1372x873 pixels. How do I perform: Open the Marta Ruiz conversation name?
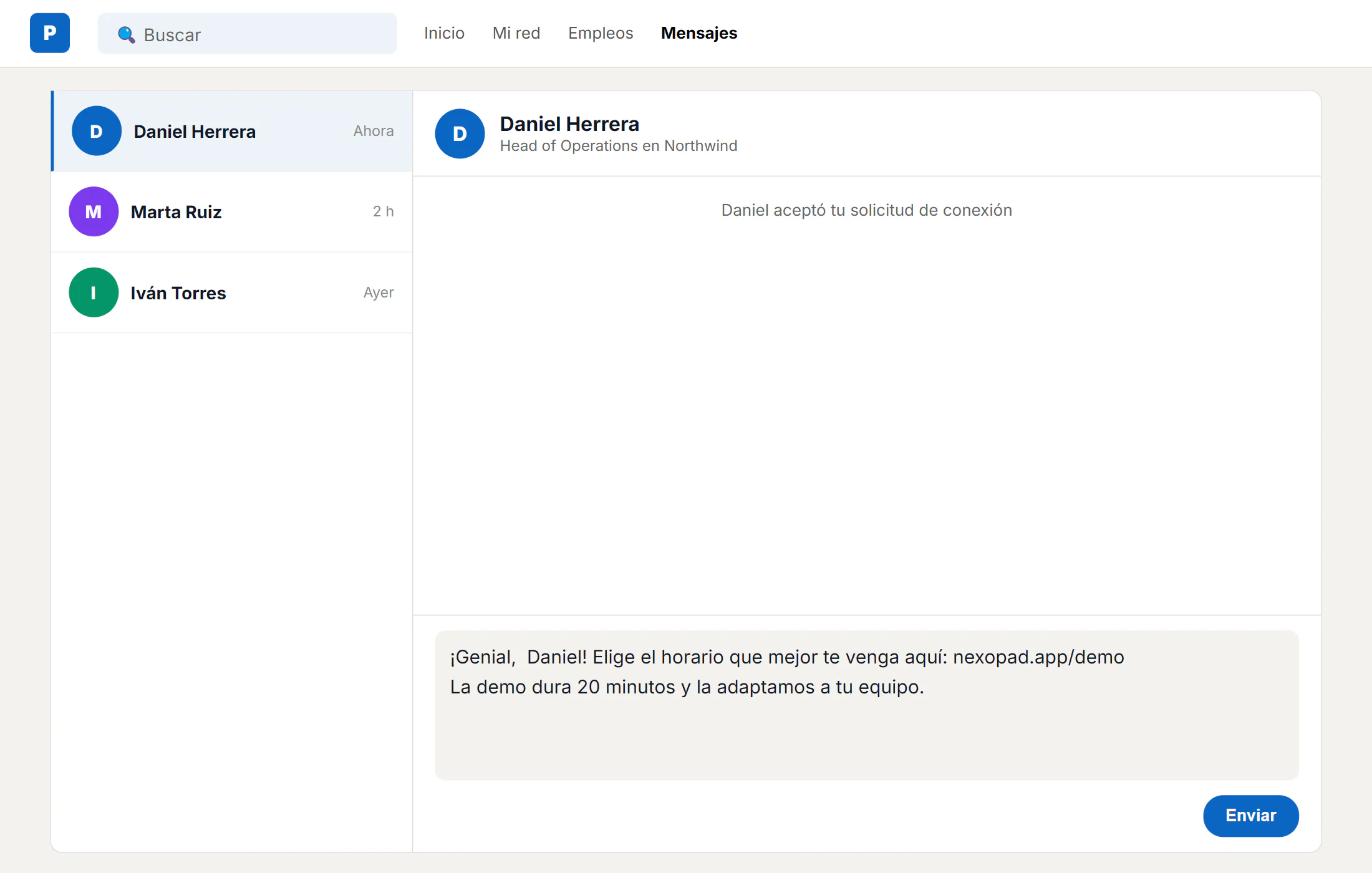tap(176, 212)
